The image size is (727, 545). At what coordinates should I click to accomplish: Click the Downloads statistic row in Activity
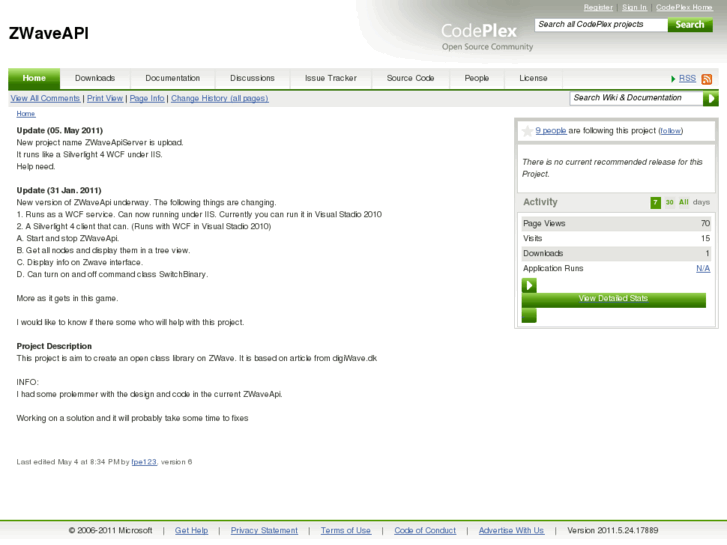click(x=616, y=254)
